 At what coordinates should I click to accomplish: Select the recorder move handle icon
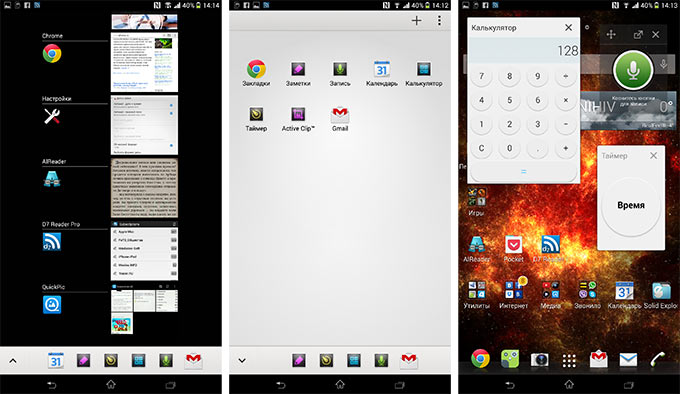pyautogui.click(x=611, y=34)
